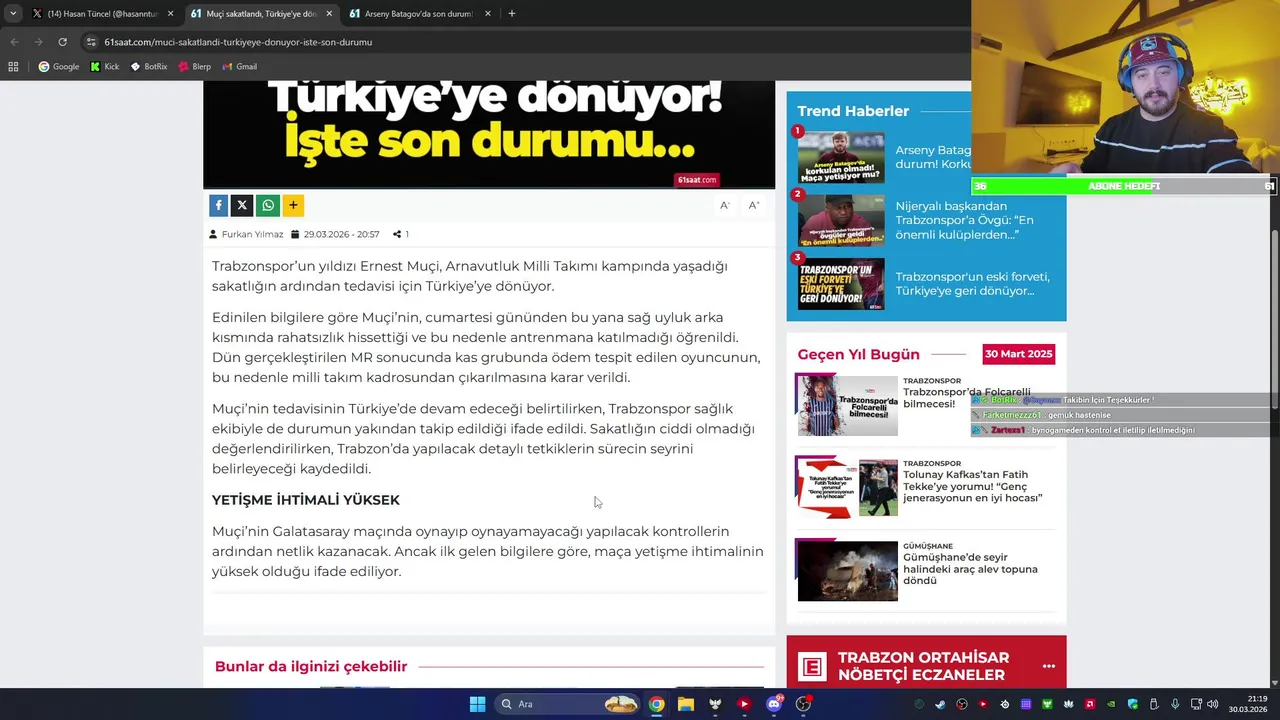Reload the current page
The height and width of the screenshot is (720, 1280).
click(x=62, y=42)
